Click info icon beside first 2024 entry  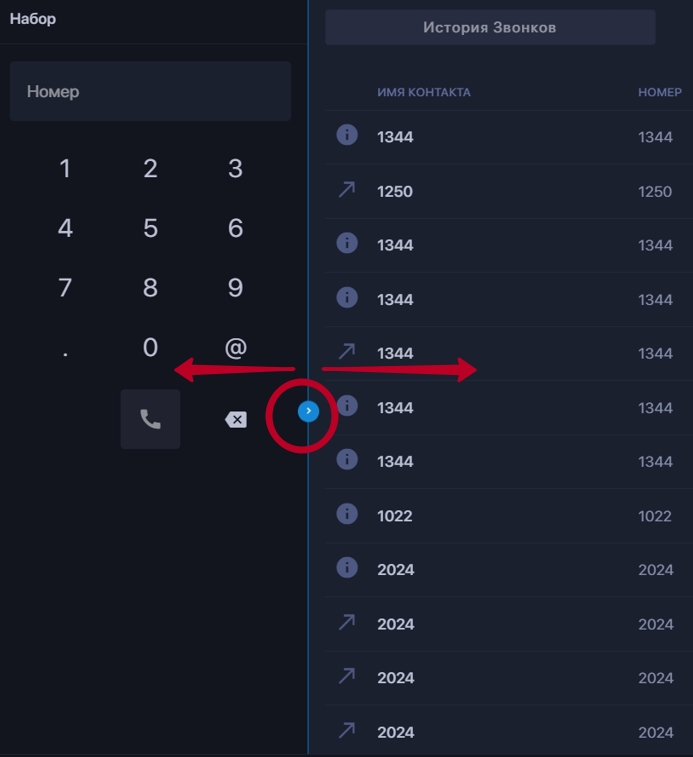(x=347, y=568)
